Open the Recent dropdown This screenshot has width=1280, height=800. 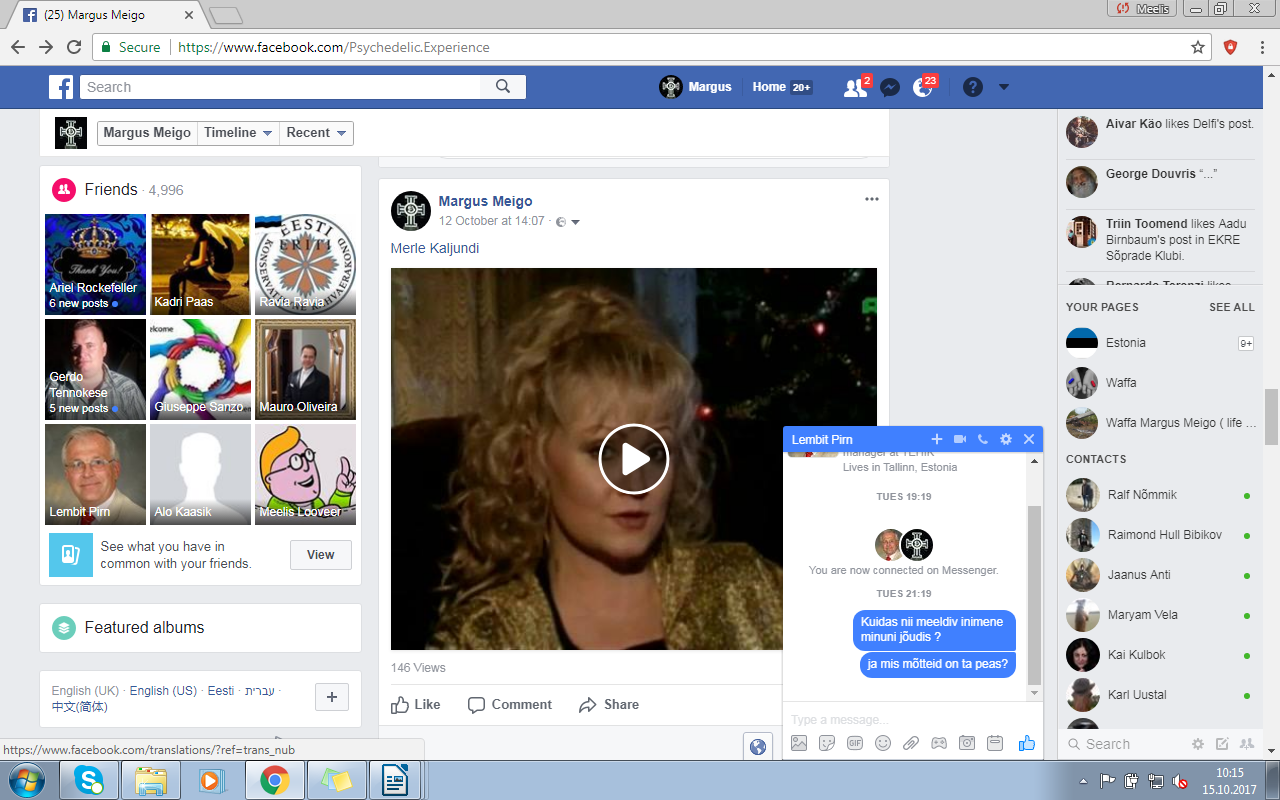(x=316, y=133)
